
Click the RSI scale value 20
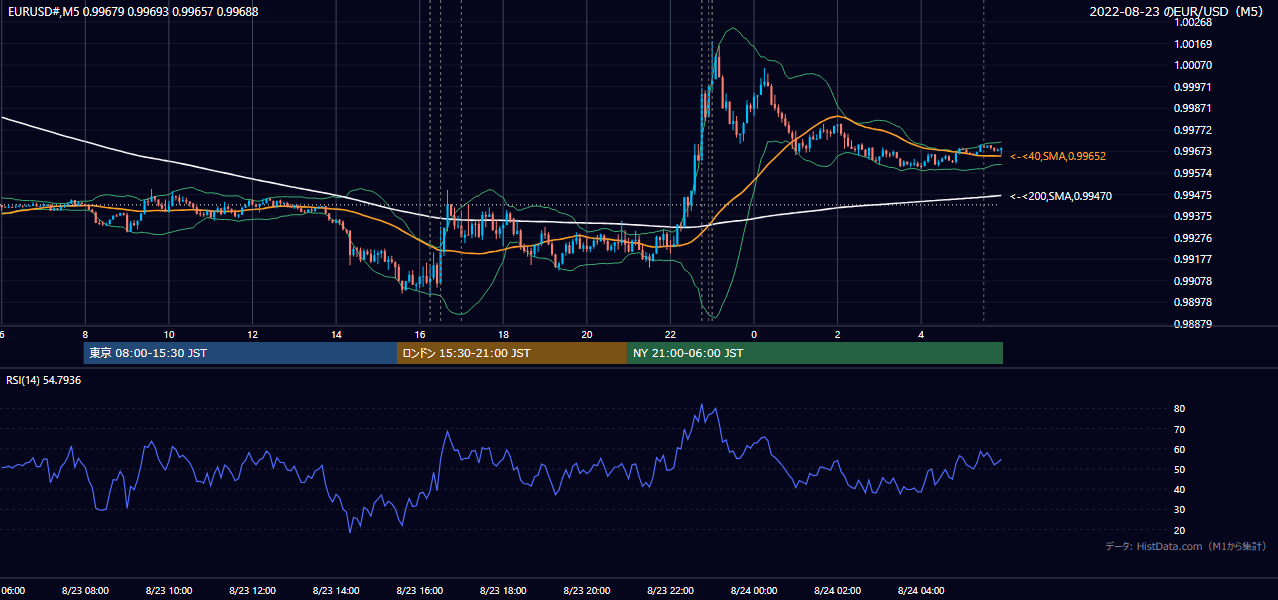pyautogui.click(x=1180, y=530)
